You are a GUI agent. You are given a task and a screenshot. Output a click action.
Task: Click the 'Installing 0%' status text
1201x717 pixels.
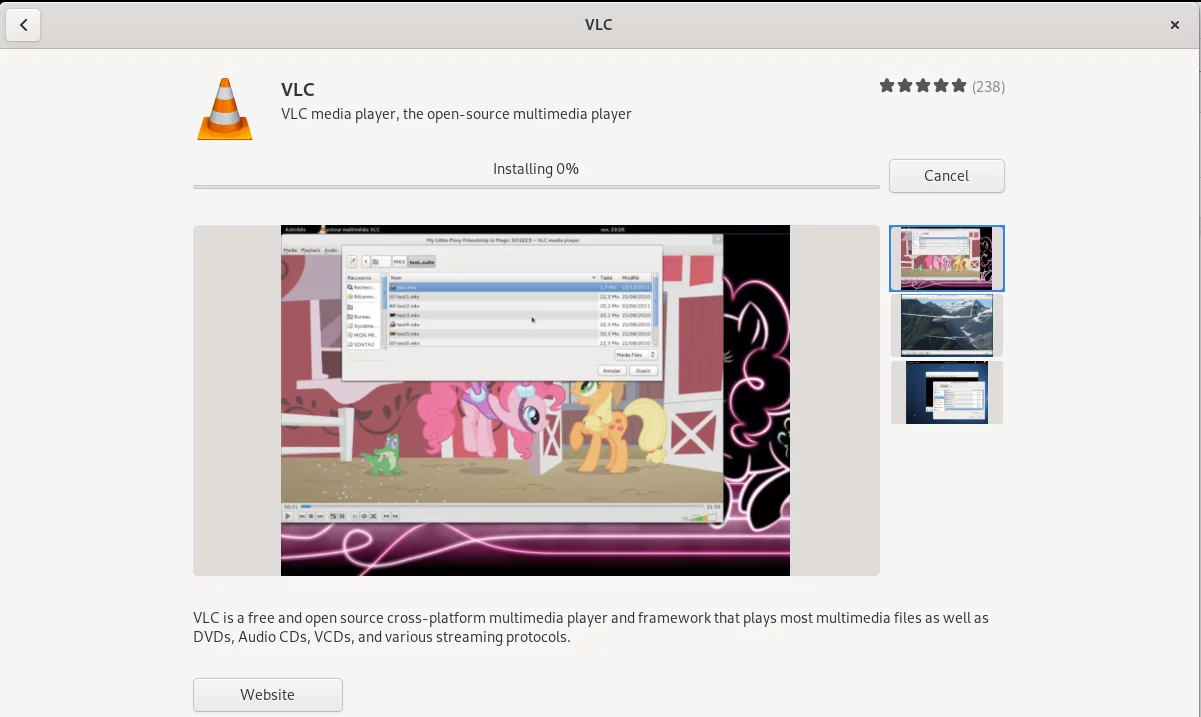536,169
